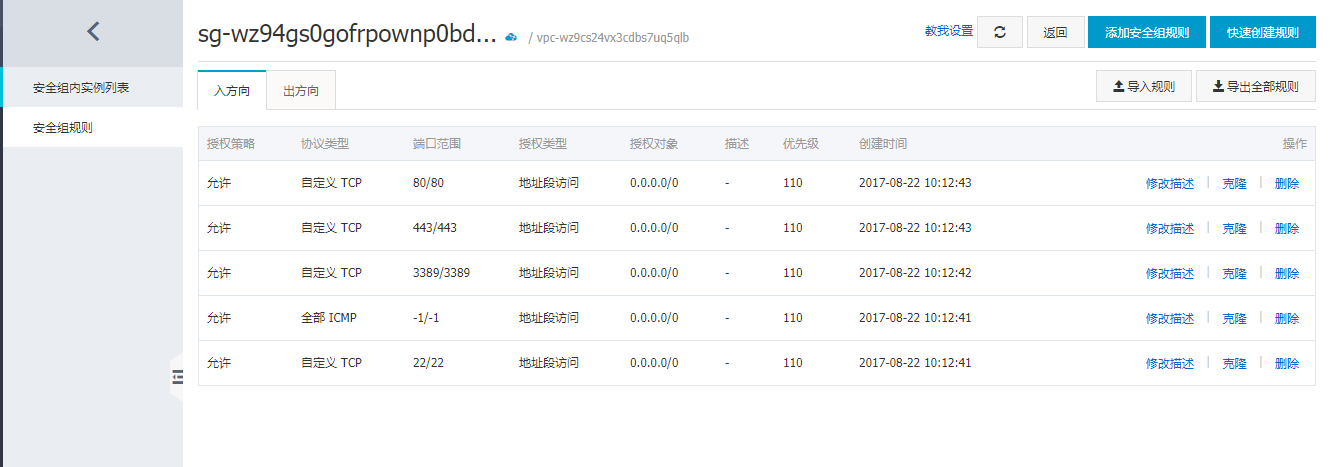1330x467 pixels.
Task: Collapse the sidebar with the handle icon
Action: click(x=178, y=376)
